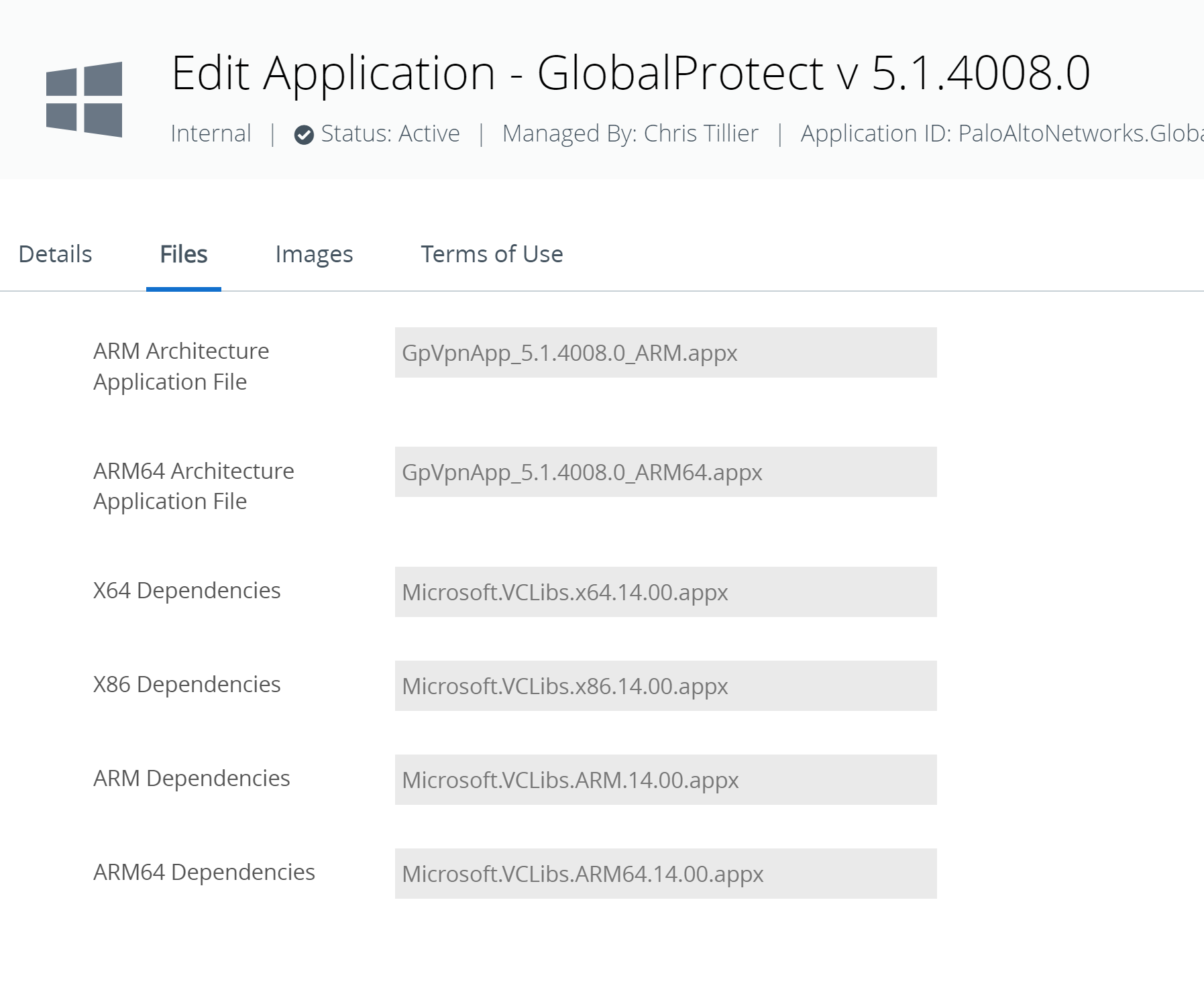Image resolution: width=1204 pixels, height=1002 pixels.
Task: Focus the ARM Dependencies file field
Action: [x=665, y=780]
